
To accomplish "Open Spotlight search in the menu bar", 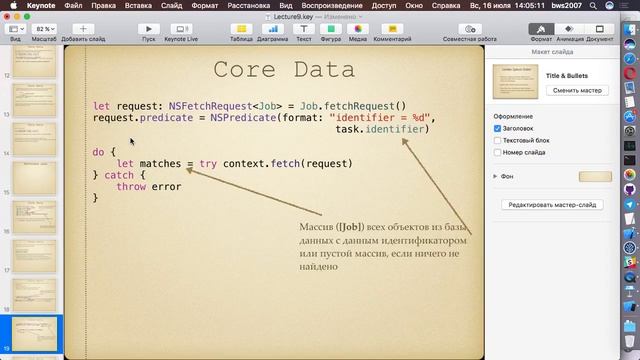I will point(593,6).
